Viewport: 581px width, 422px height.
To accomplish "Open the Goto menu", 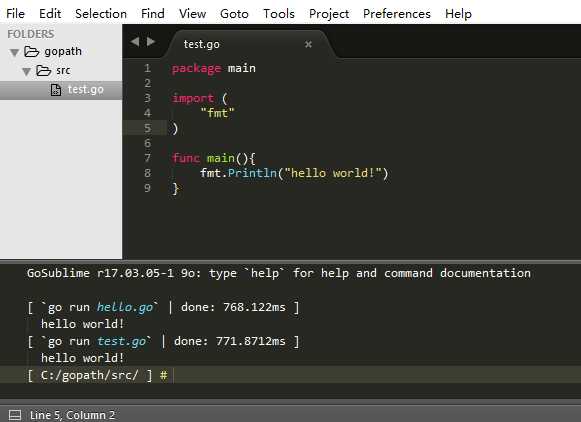I will pyautogui.click(x=234, y=14).
